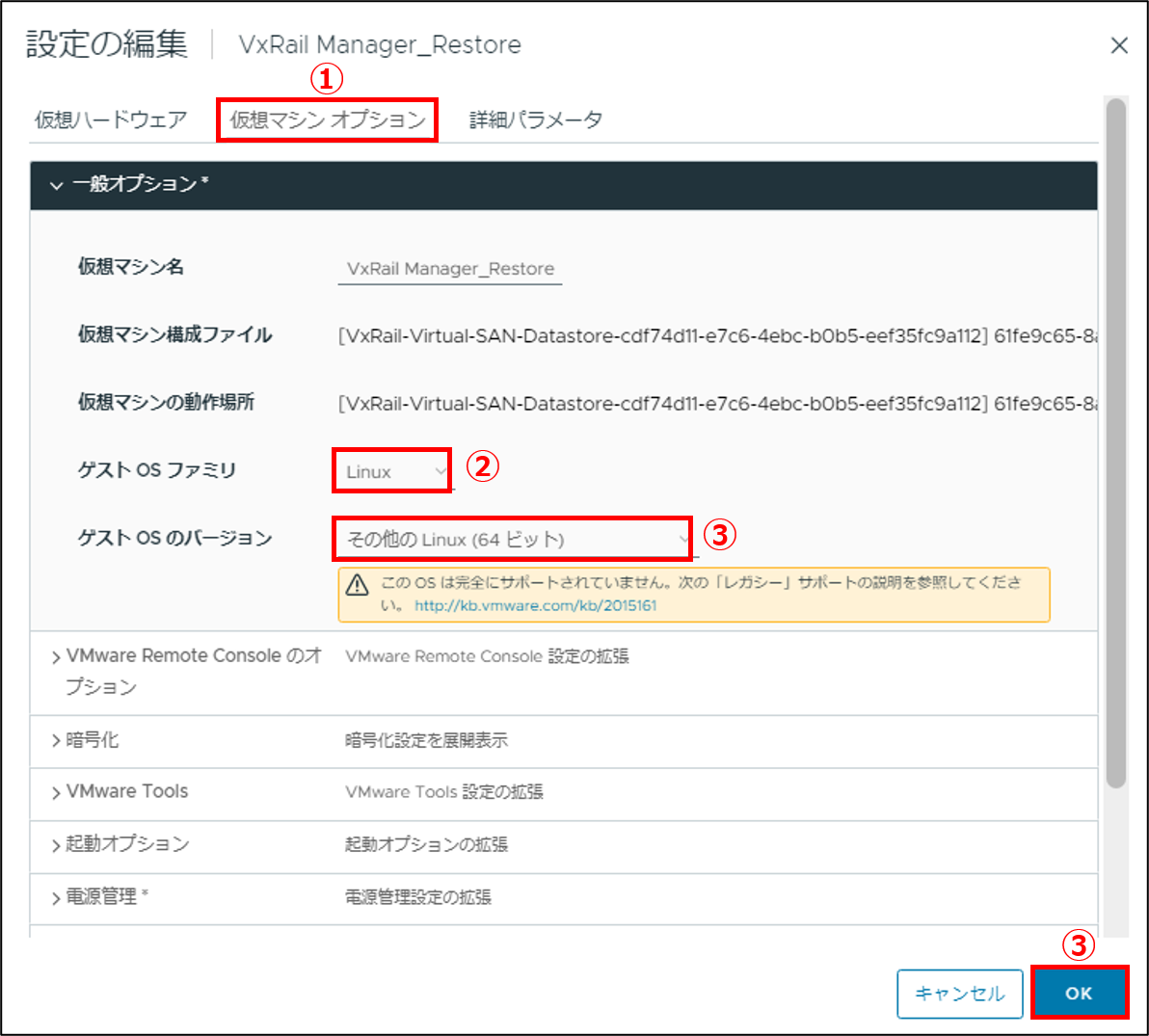Collapse the 一般オプション section
Screen dimensions: 1149x1036
[57, 185]
